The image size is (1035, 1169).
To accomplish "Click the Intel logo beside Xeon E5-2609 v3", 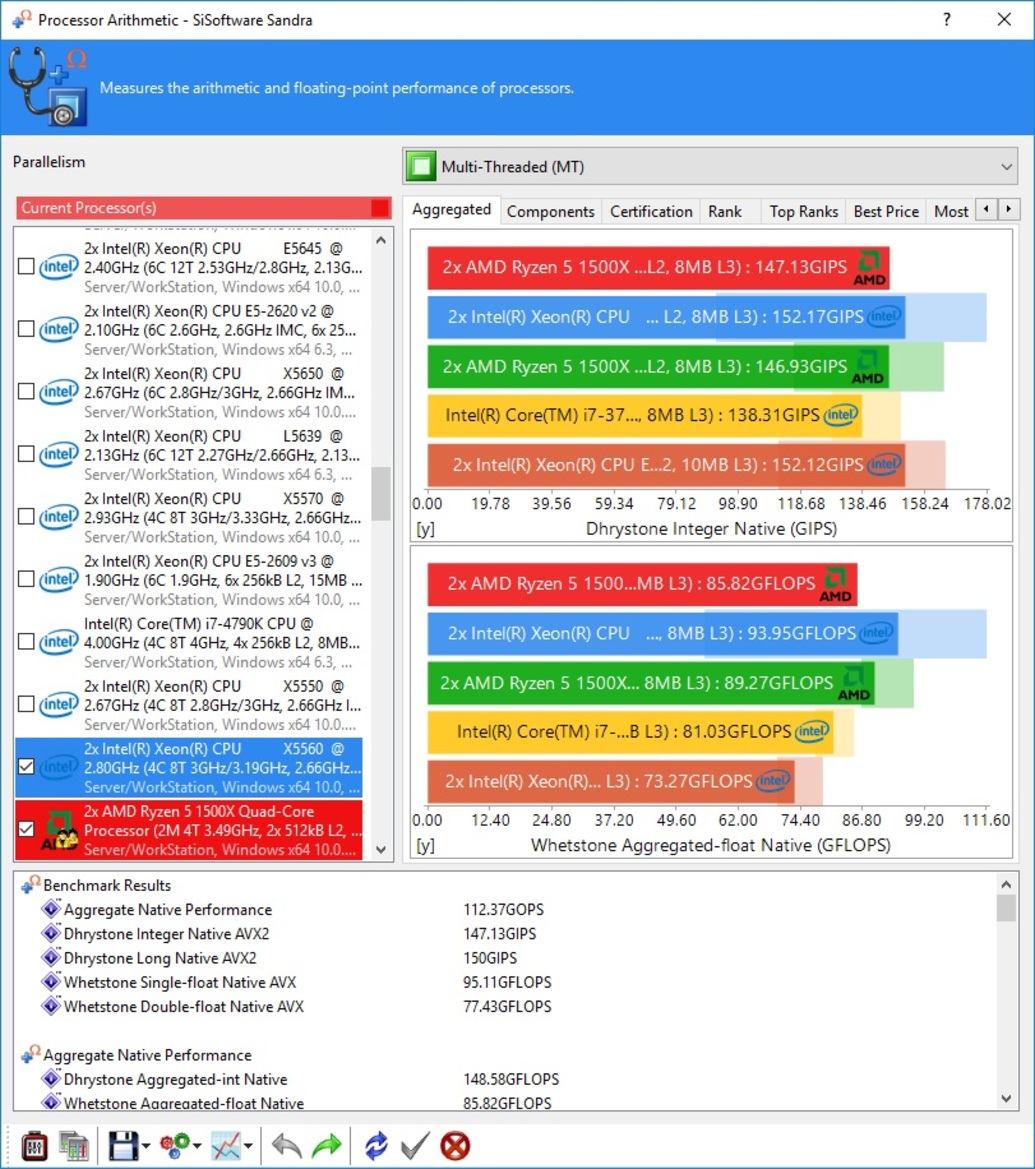I will 59,579.
